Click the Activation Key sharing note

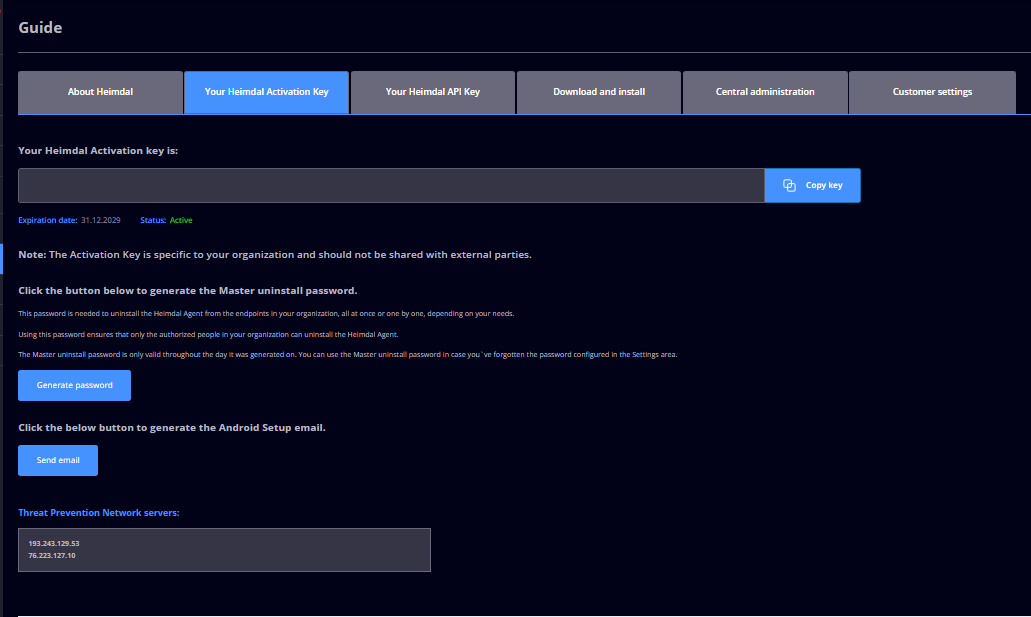(275, 255)
